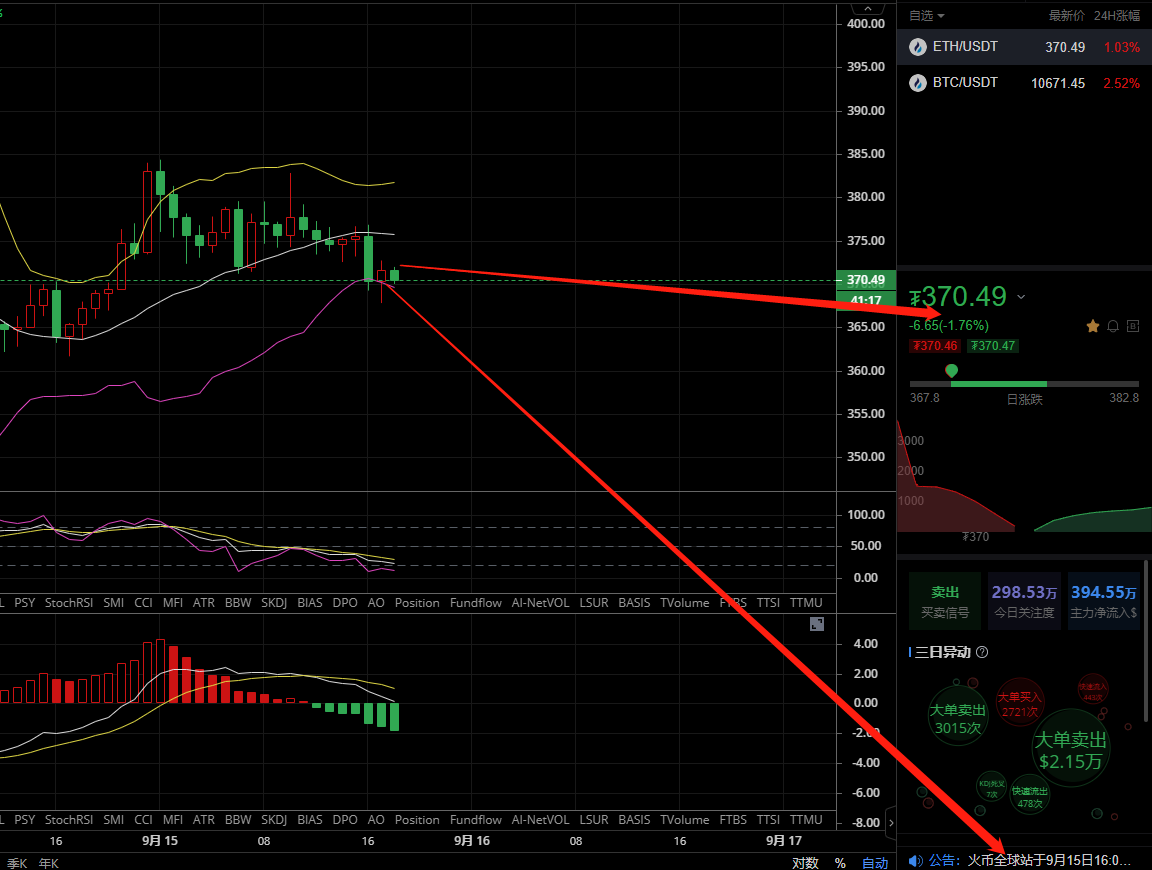Switch to 年K yearly candles

tap(48, 863)
